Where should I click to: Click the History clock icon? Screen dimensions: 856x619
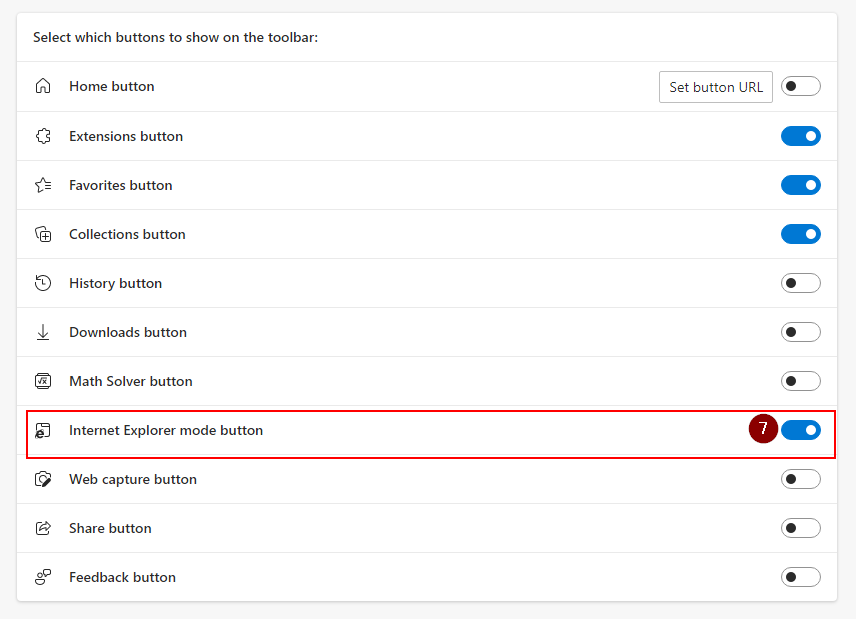43,283
